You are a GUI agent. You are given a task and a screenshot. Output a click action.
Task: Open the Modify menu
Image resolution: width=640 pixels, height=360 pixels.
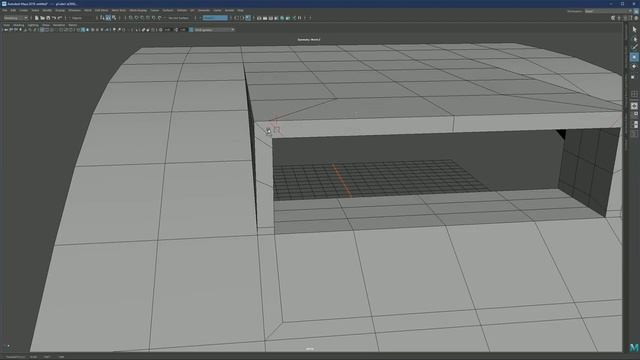pyautogui.click(x=47, y=10)
